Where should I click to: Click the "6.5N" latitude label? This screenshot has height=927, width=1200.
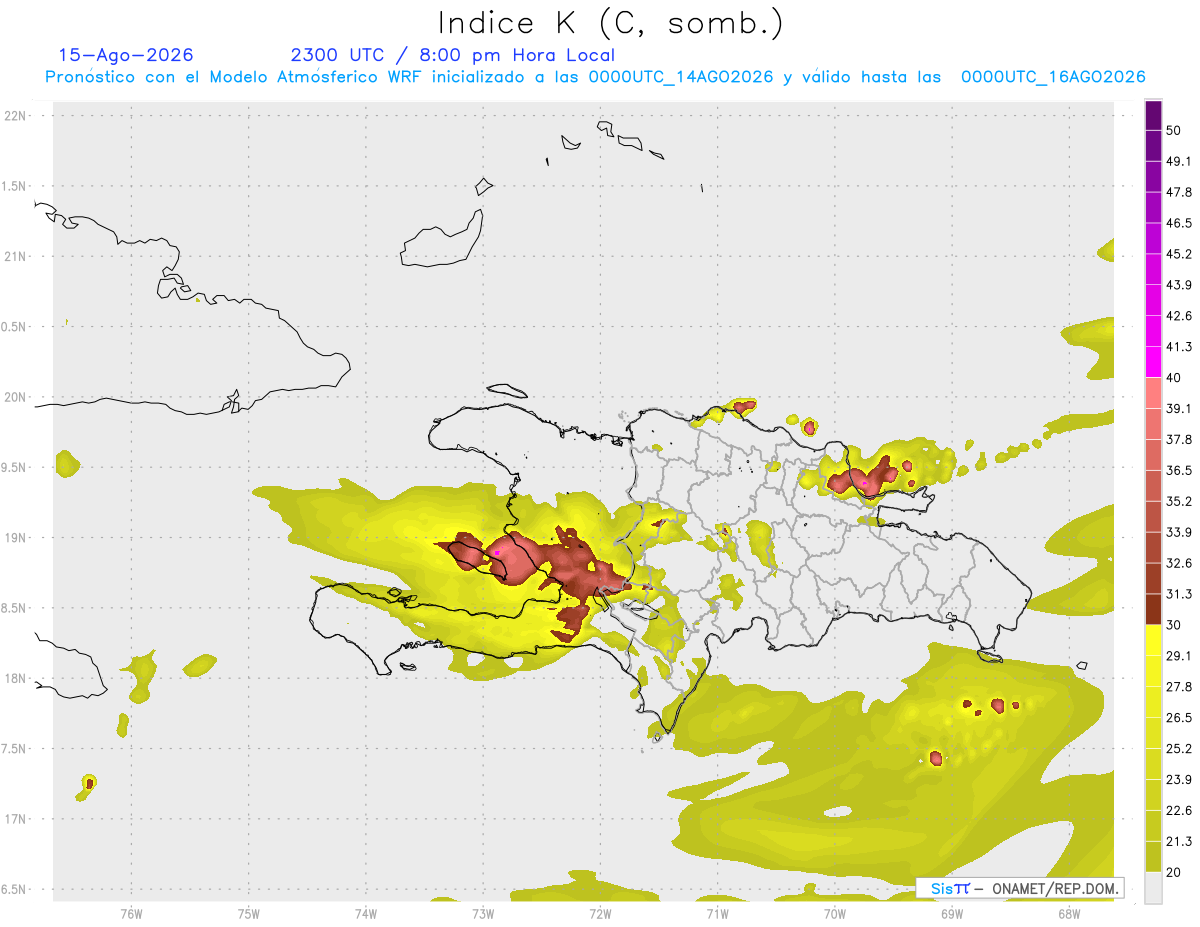(x=13, y=890)
